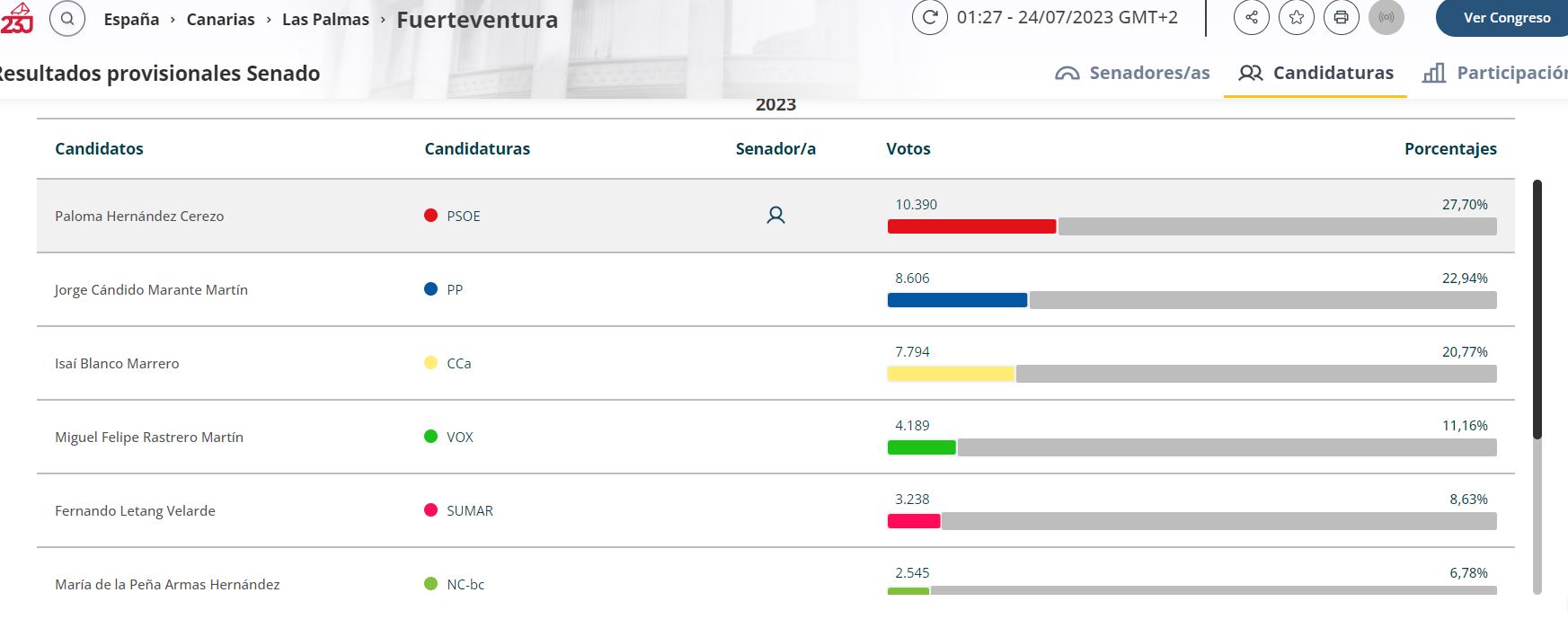Image resolution: width=1568 pixels, height=637 pixels.
Task: Select candidate María de la Peña Armas Hernández
Action: pos(167,585)
